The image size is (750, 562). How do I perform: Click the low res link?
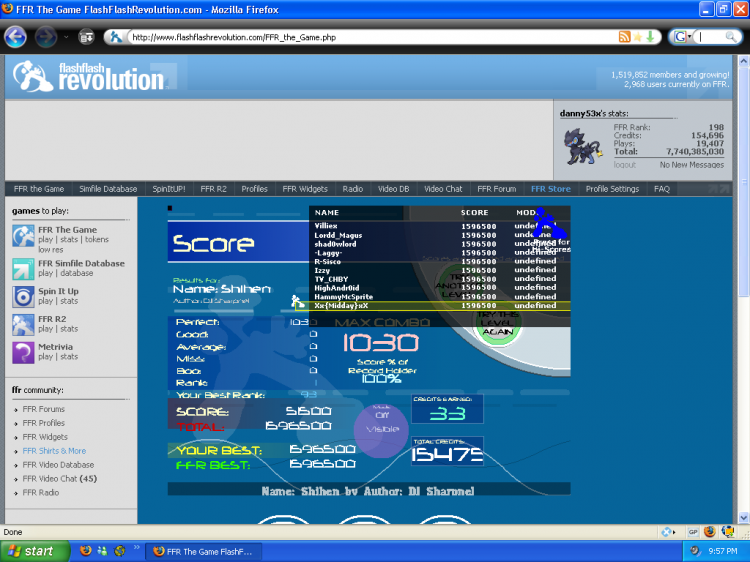[x=51, y=250]
